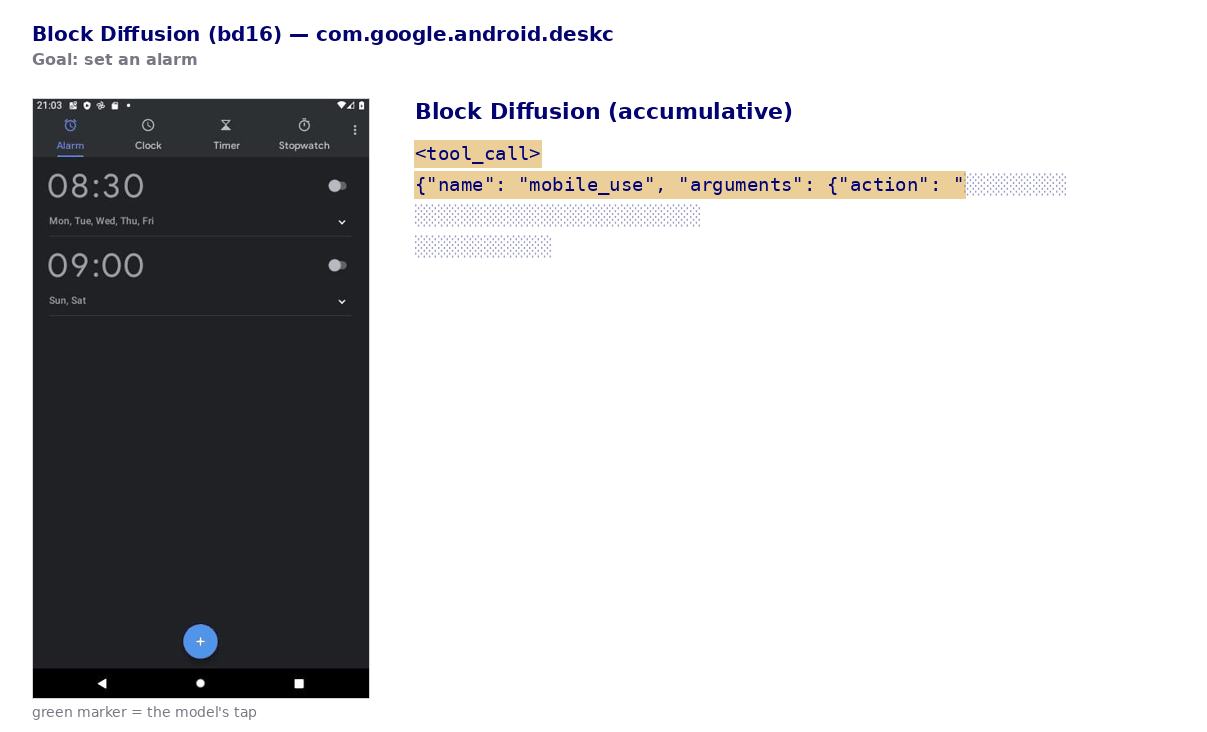Switch to the Stopwatch tab
1207x732 pixels.
coord(304,135)
